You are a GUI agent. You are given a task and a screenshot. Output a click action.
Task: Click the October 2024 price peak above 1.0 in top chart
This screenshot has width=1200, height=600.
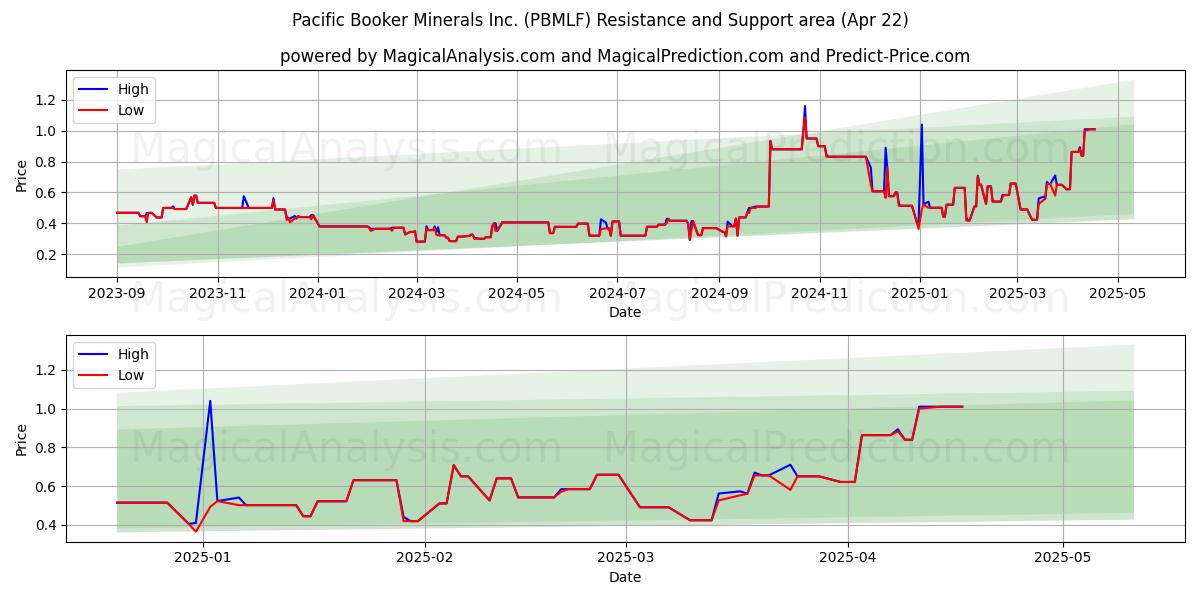pyautogui.click(x=805, y=106)
